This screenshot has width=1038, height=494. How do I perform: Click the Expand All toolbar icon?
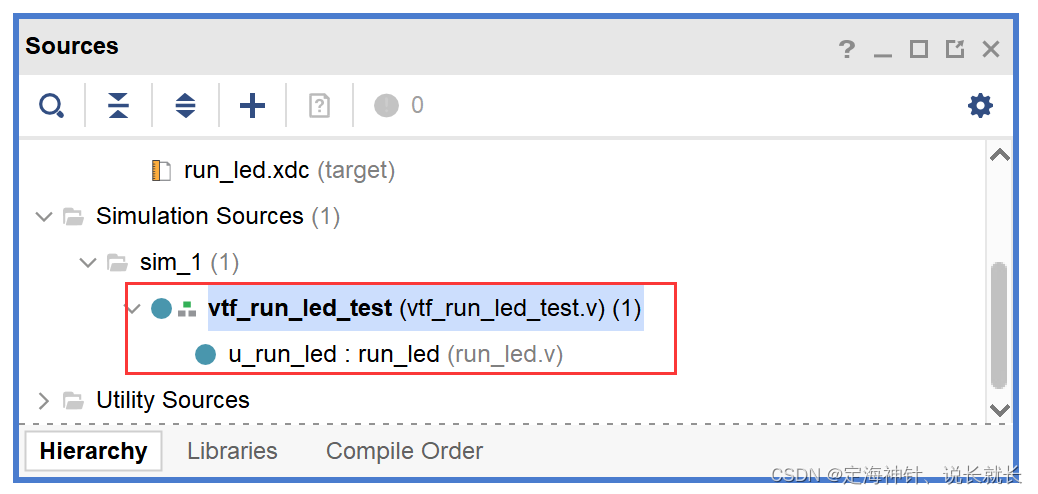[x=185, y=105]
